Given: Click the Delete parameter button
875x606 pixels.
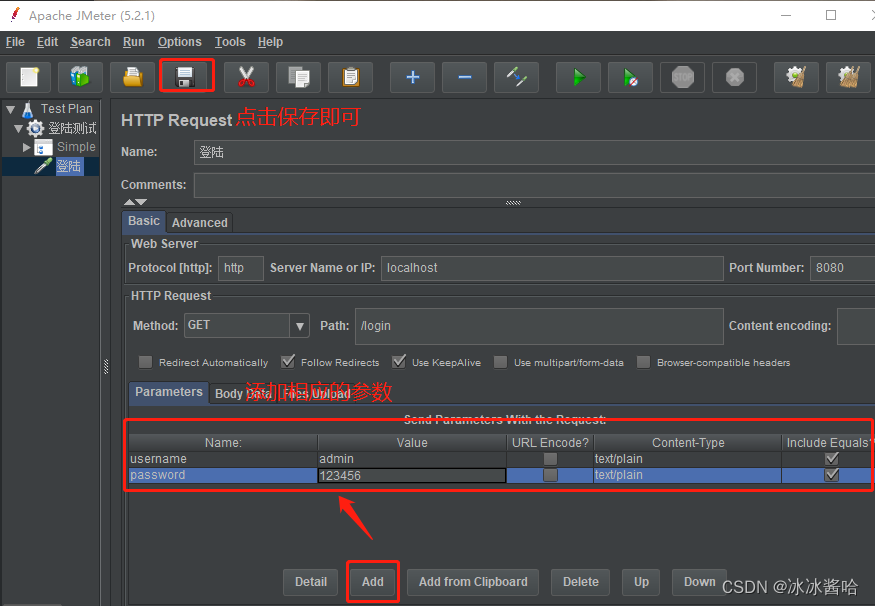Looking at the screenshot, I should [x=580, y=582].
